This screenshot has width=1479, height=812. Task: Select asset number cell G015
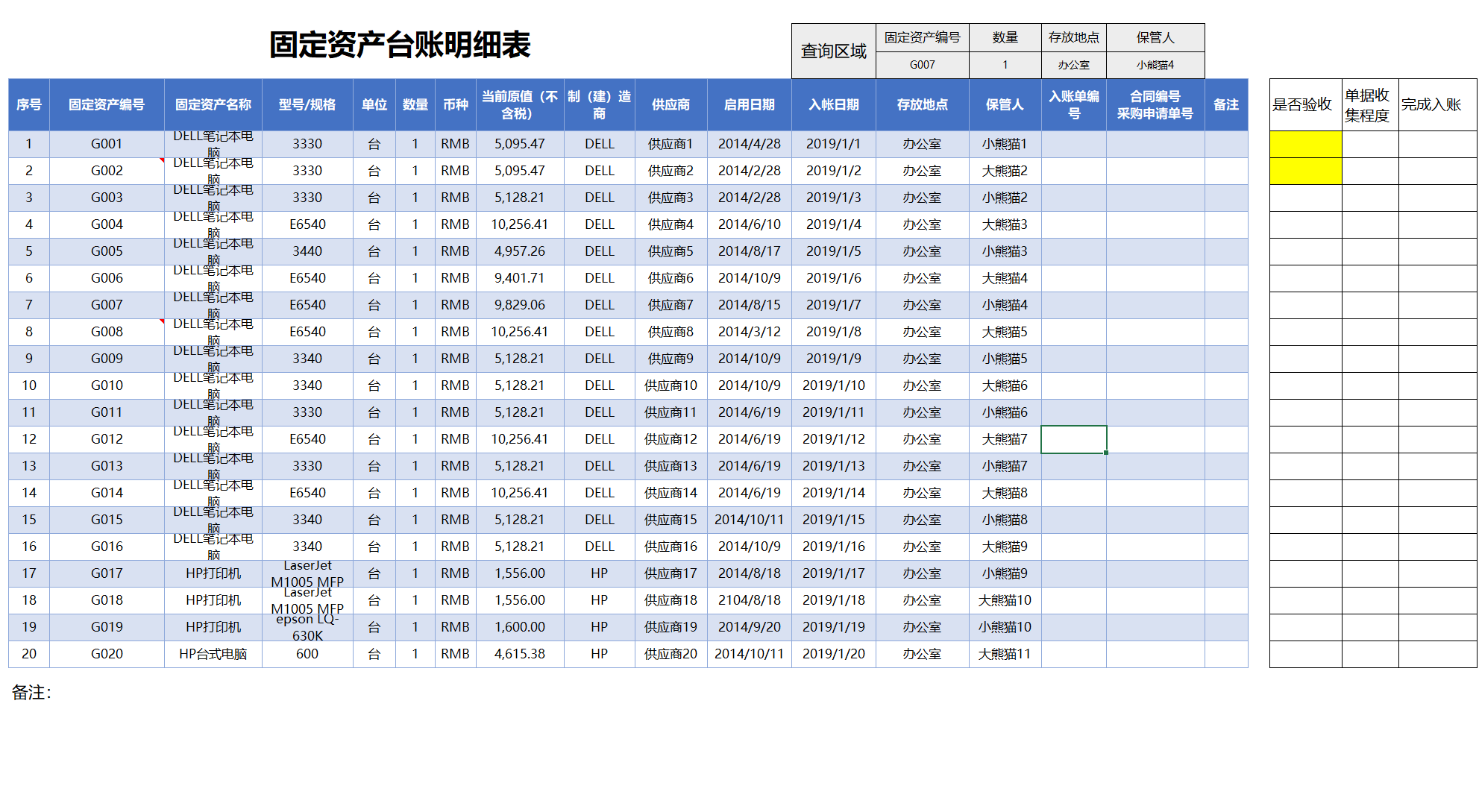point(107,520)
